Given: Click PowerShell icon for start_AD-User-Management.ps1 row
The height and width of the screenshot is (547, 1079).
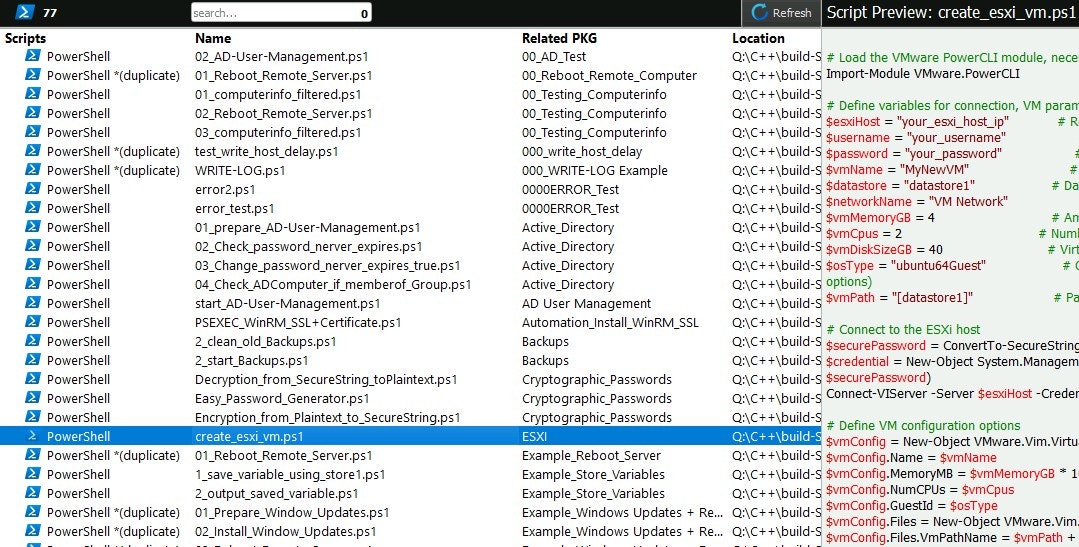Looking at the screenshot, I should pyautogui.click(x=32, y=303).
